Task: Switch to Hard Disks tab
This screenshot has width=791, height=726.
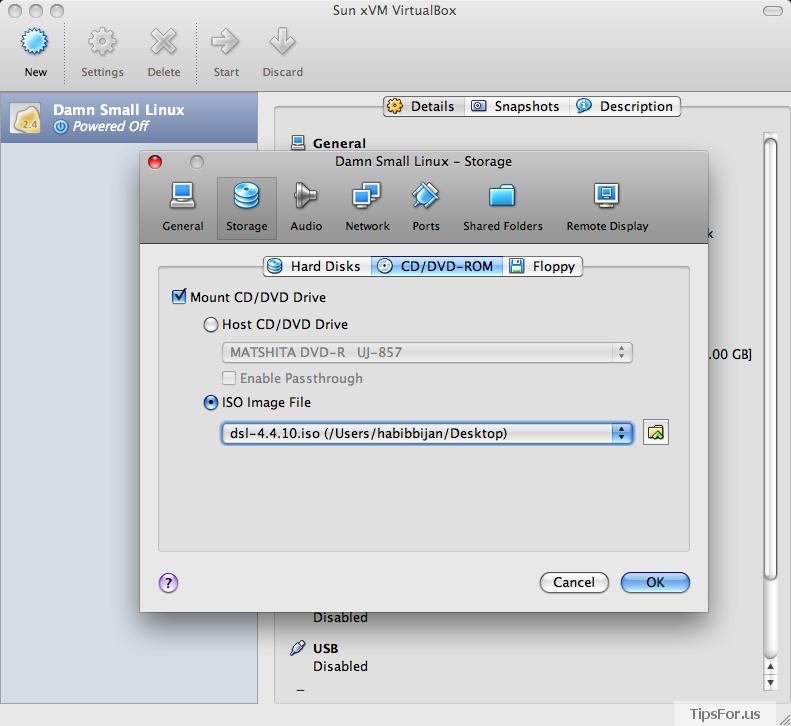Action: point(318,266)
